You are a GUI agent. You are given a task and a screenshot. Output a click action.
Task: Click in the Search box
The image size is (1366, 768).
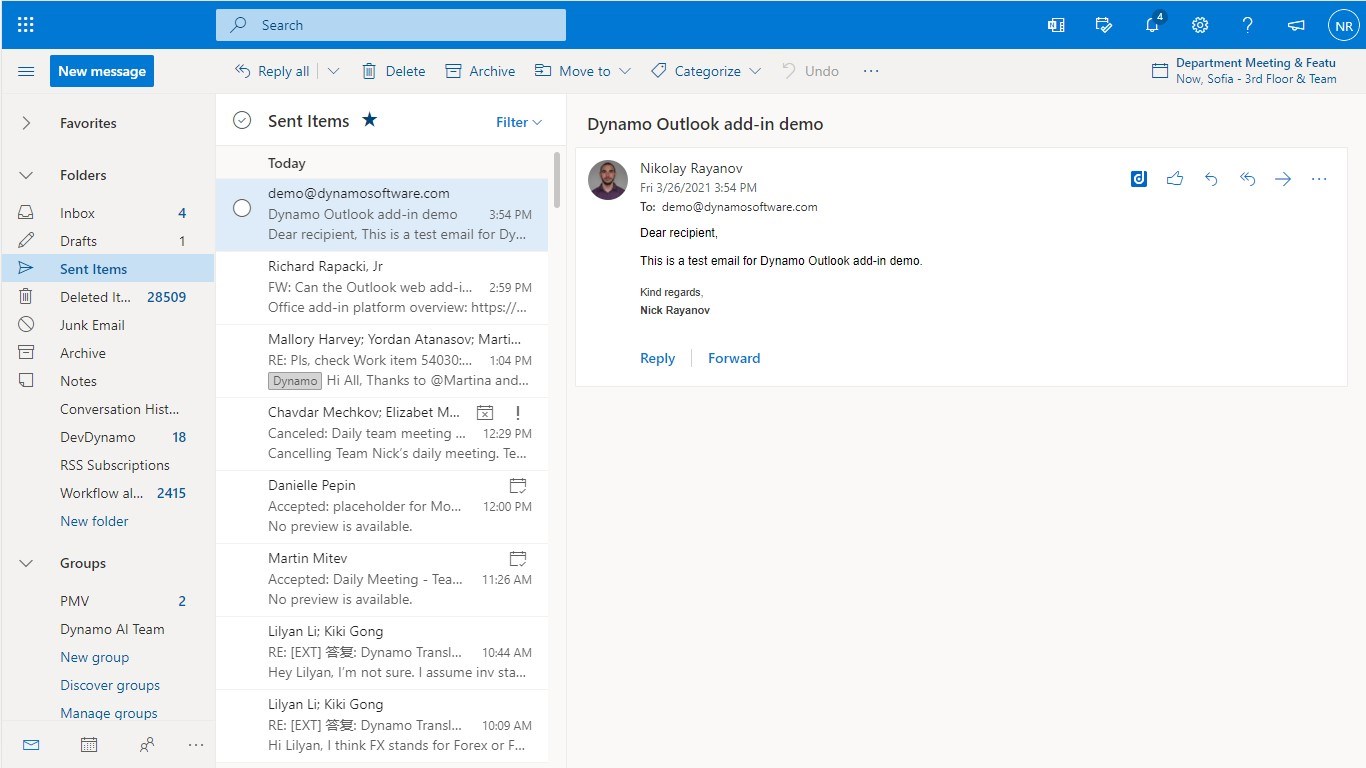click(x=400, y=25)
